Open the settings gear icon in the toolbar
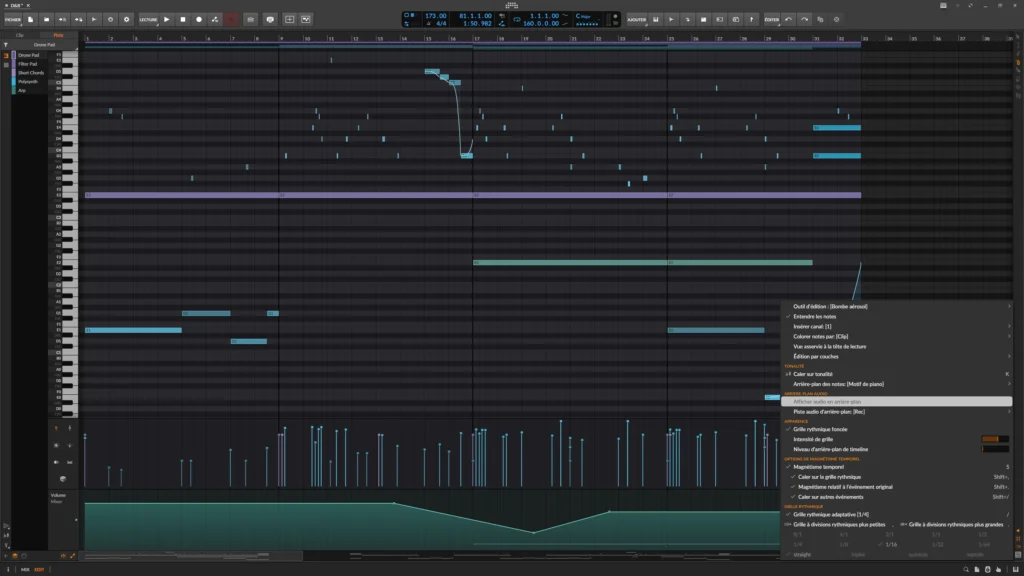The height and width of the screenshot is (576, 1024). (127, 18)
